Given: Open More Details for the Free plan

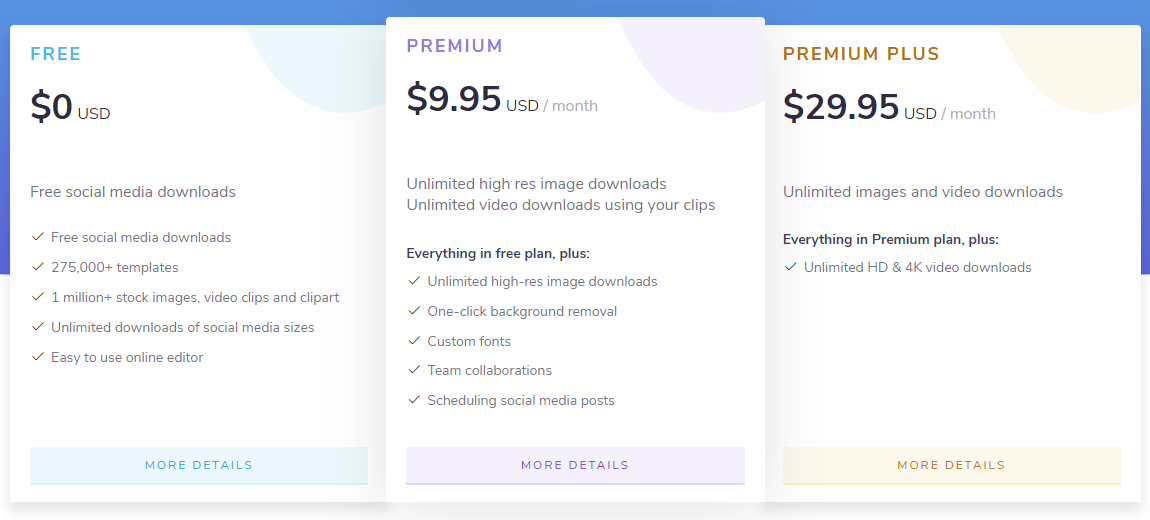Looking at the screenshot, I should click(199, 466).
